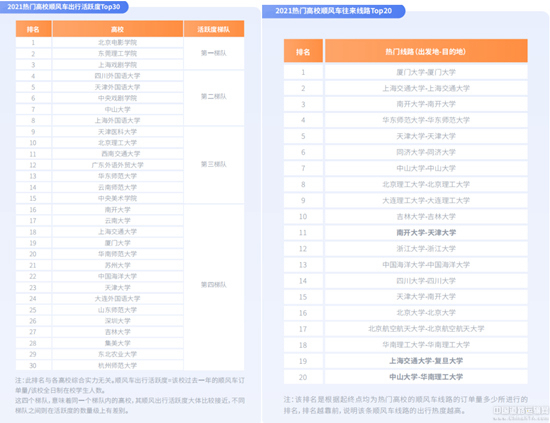This screenshot has width=550, height=423.
Task: Select the 排名 header in left table
Action: pos(33,29)
